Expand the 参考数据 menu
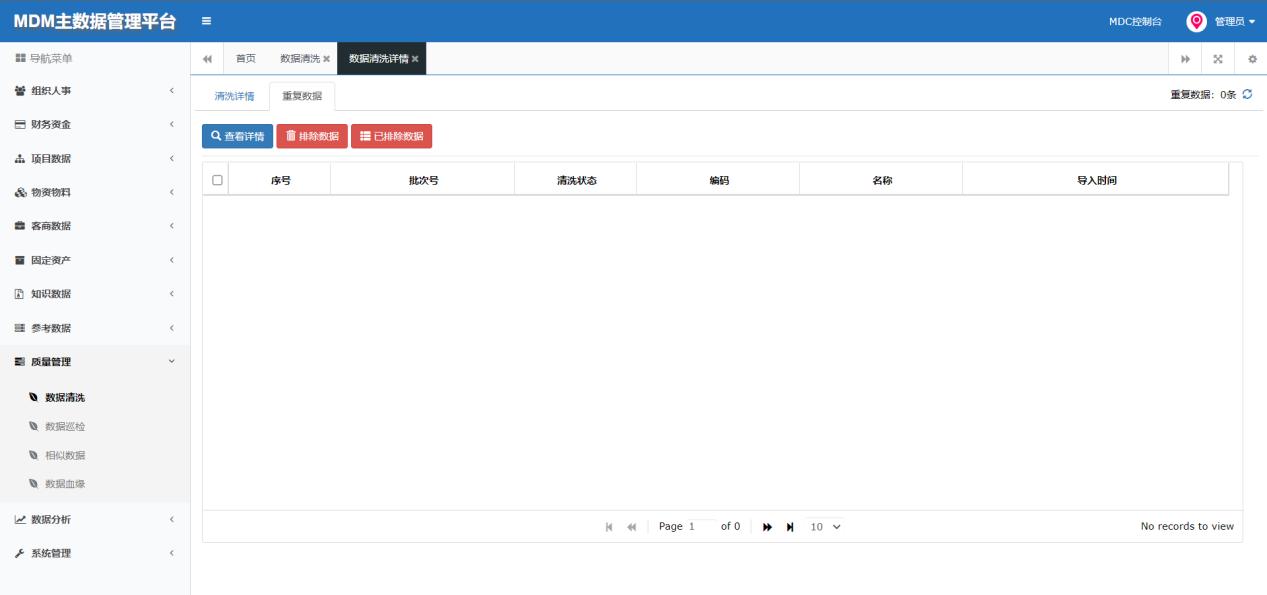1267x595 pixels. (95, 328)
